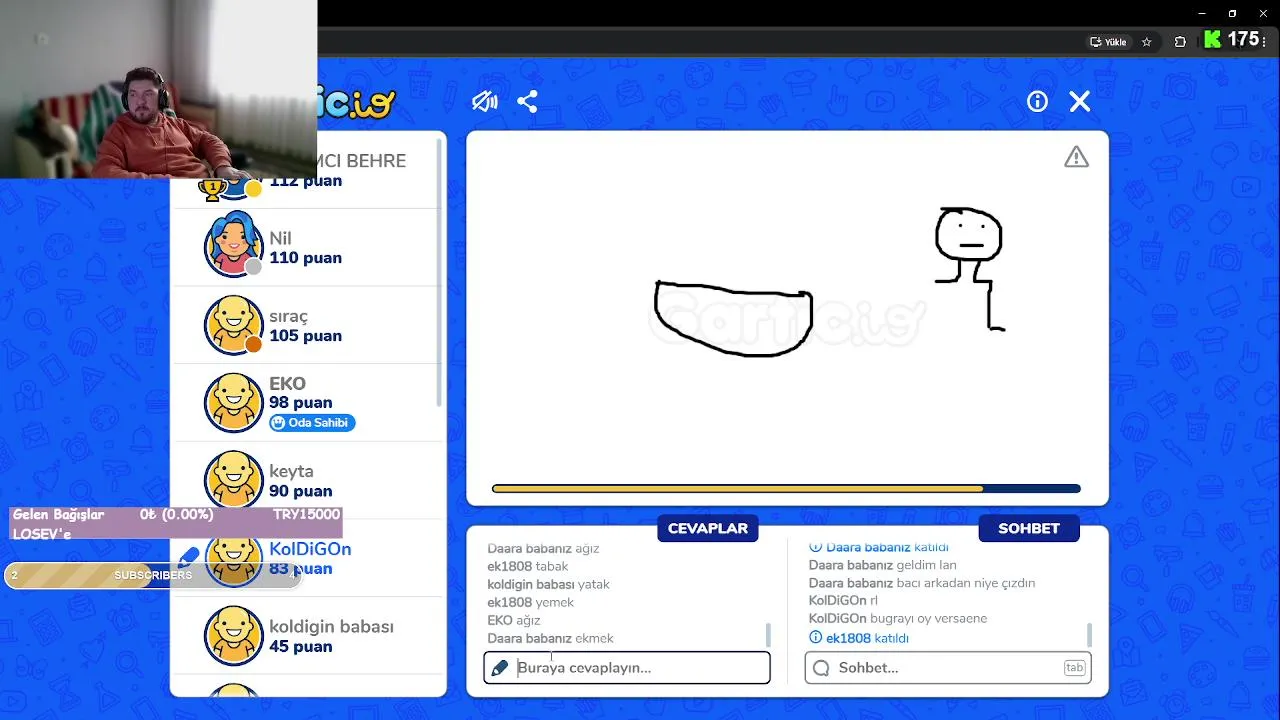Click the Yükle install button in address bar
Image resolution: width=1280 pixels, height=720 pixels.
click(1108, 42)
